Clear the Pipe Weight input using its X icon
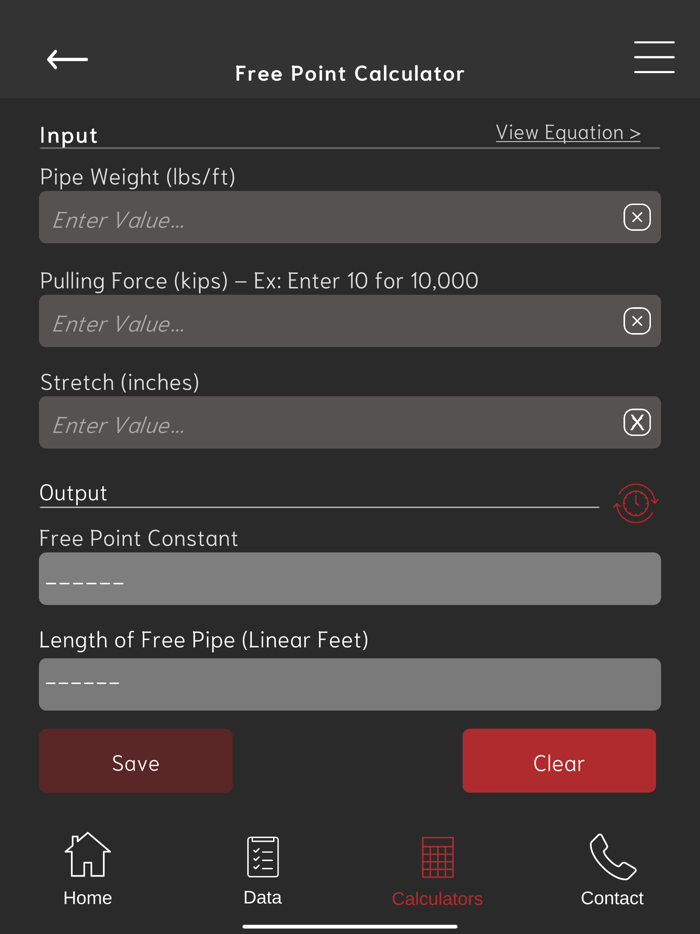The width and height of the screenshot is (700, 934). [637, 217]
